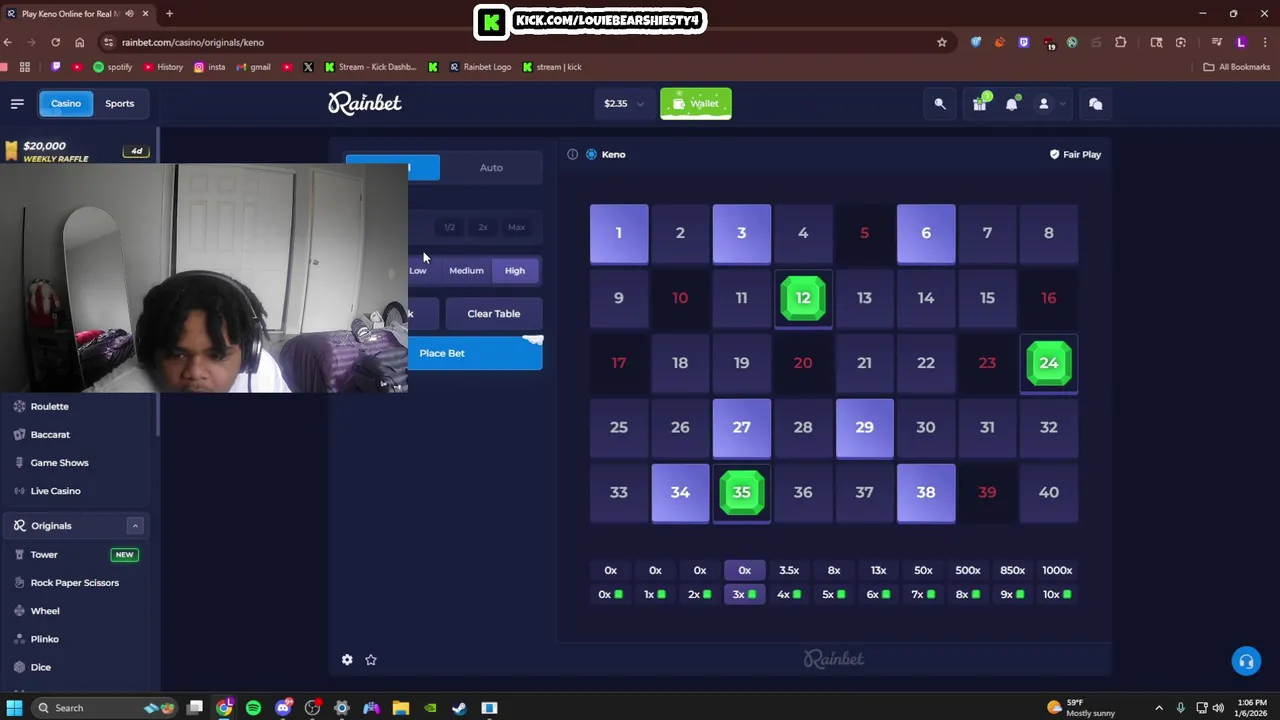Open the Steam taskbar icon
Viewport: 1280px width, 720px height.
(459, 708)
